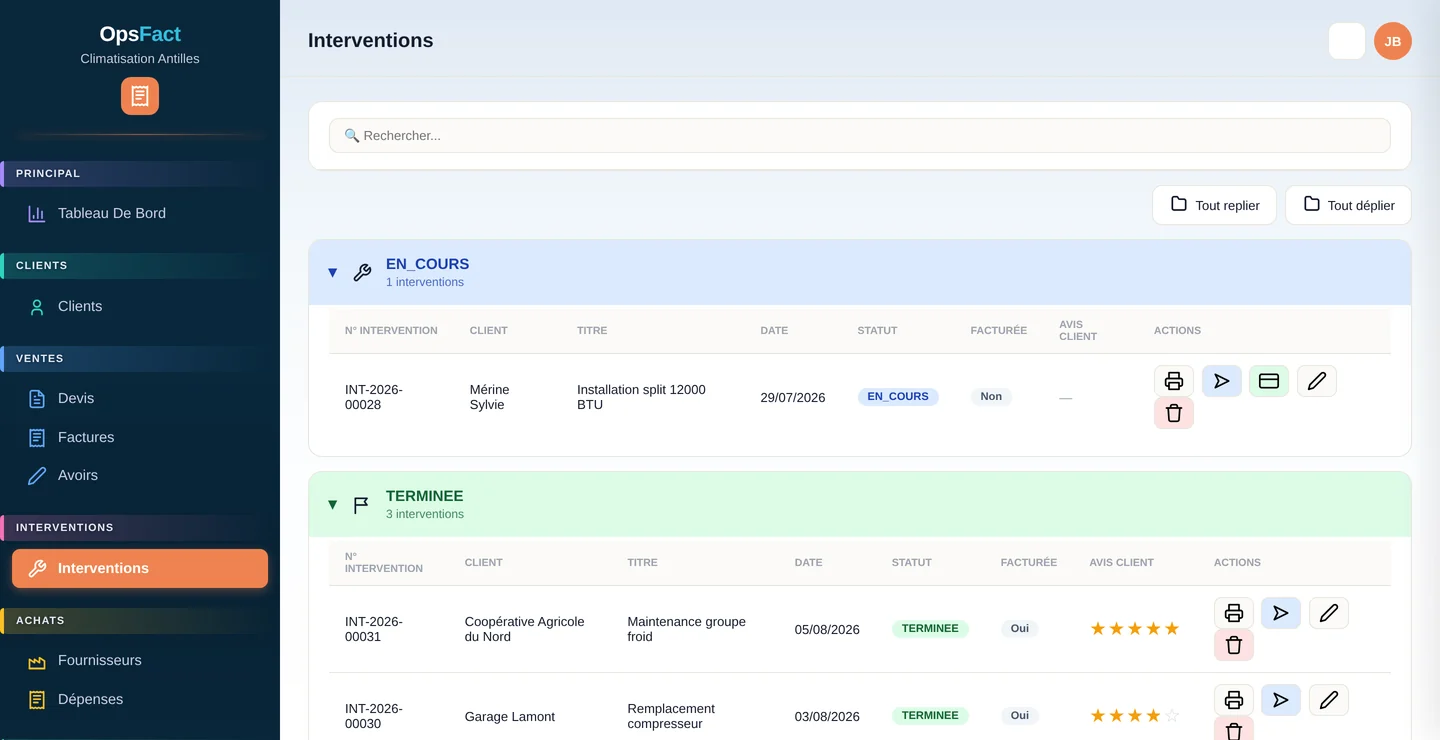Collapse the TERMINEE group
The image size is (1440, 740).
tap(333, 504)
